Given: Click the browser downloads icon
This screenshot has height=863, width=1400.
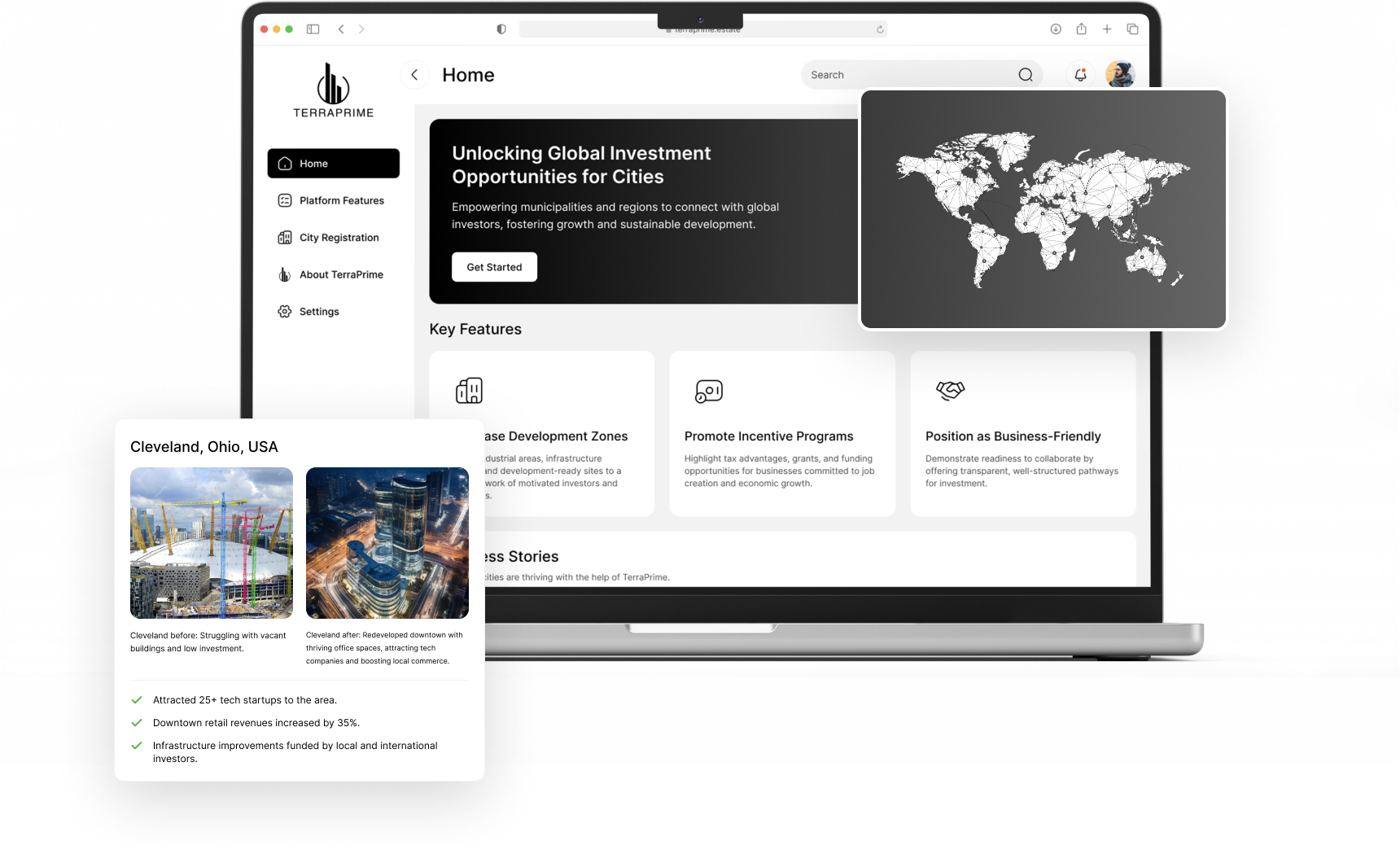Looking at the screenshot, I should 1056,29.
